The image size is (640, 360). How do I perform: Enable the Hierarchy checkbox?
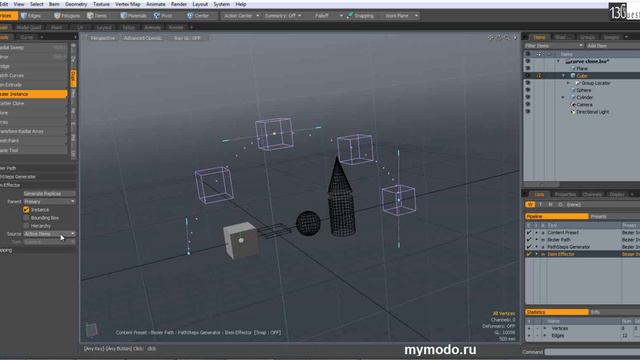click(x=27, y=226)
